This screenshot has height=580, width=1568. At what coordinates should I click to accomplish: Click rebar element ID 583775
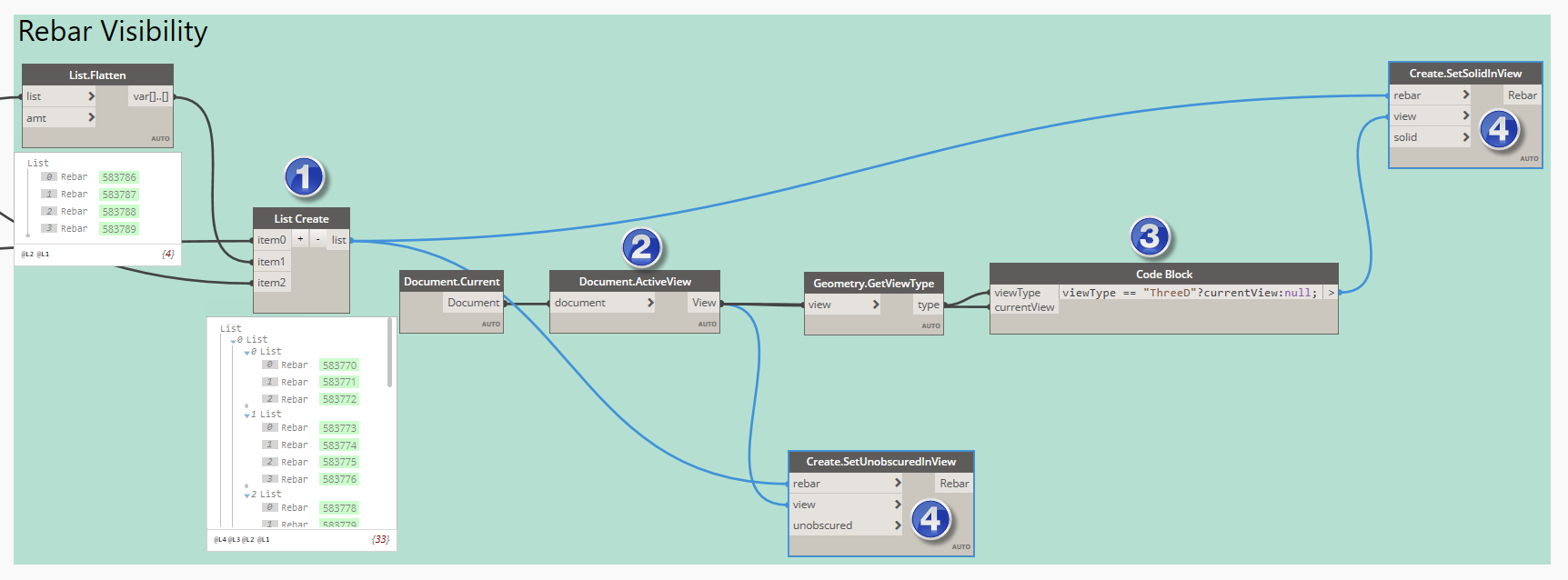pos(339,462)
